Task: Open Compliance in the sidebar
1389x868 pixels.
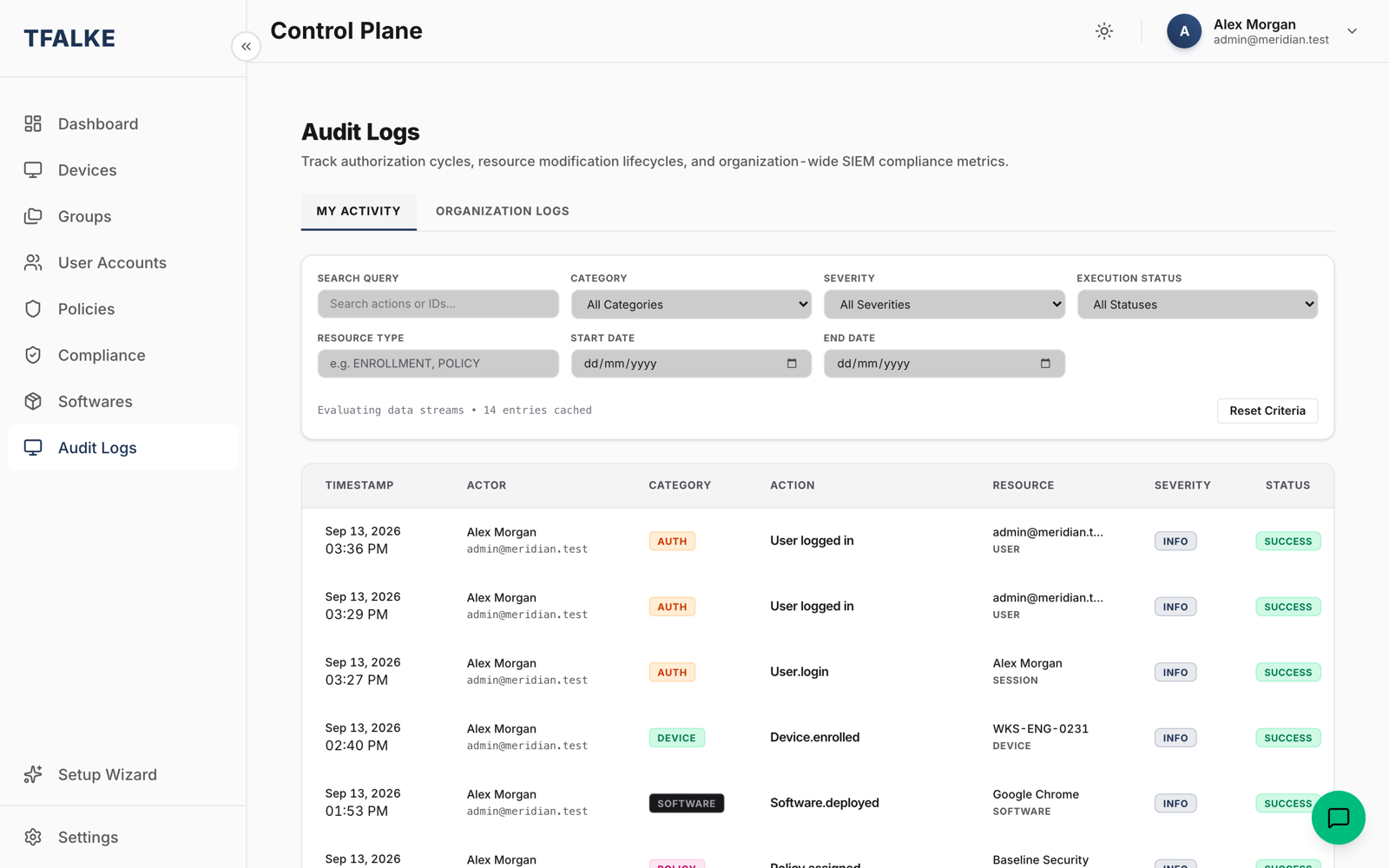Action: click(x=123, y=355)
